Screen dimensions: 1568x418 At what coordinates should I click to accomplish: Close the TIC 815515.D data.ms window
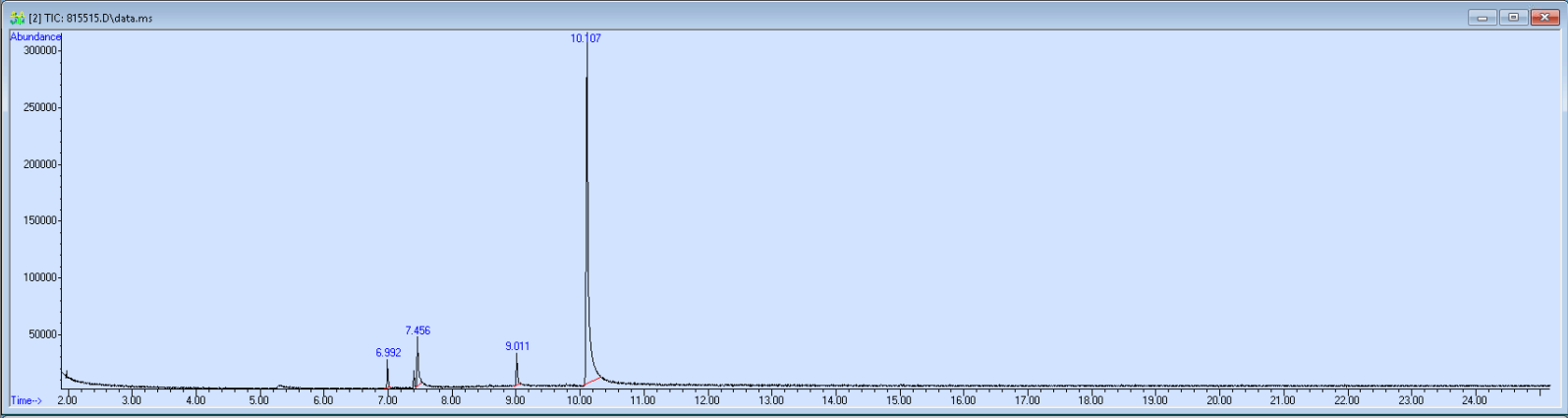[x=1543, y=17]
